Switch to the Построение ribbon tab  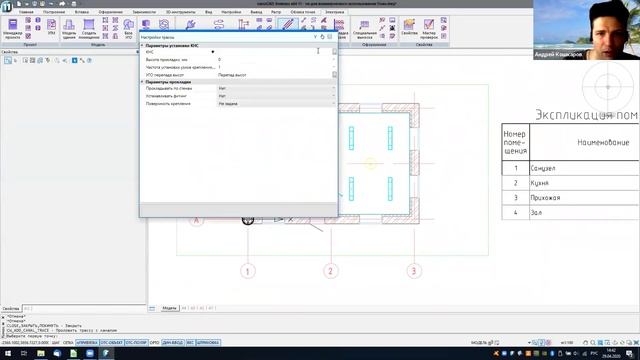pyautogui.click(x=54, y=12)
